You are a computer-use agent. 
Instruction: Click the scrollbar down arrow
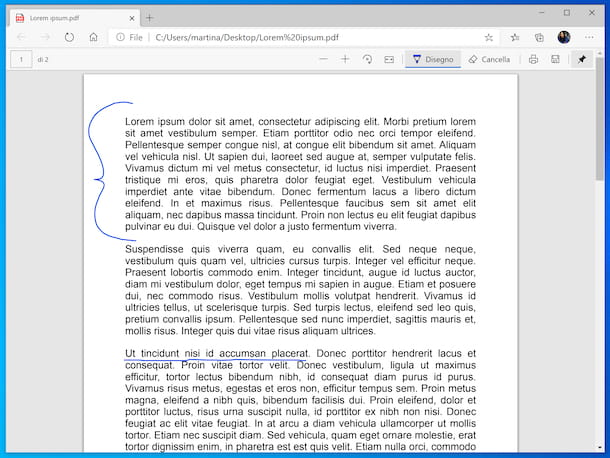600,447
